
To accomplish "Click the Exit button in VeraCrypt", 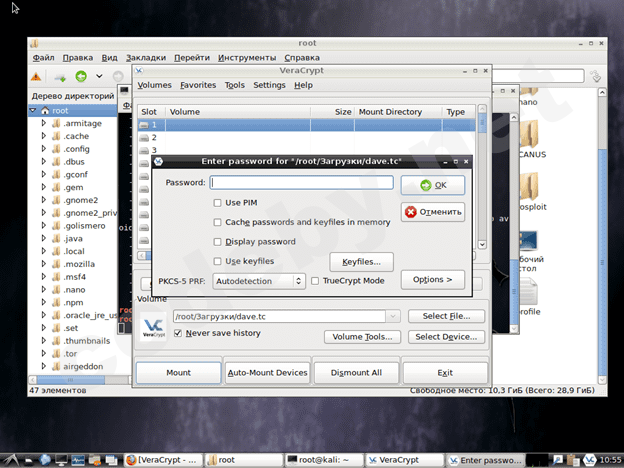I will [445, 372].
